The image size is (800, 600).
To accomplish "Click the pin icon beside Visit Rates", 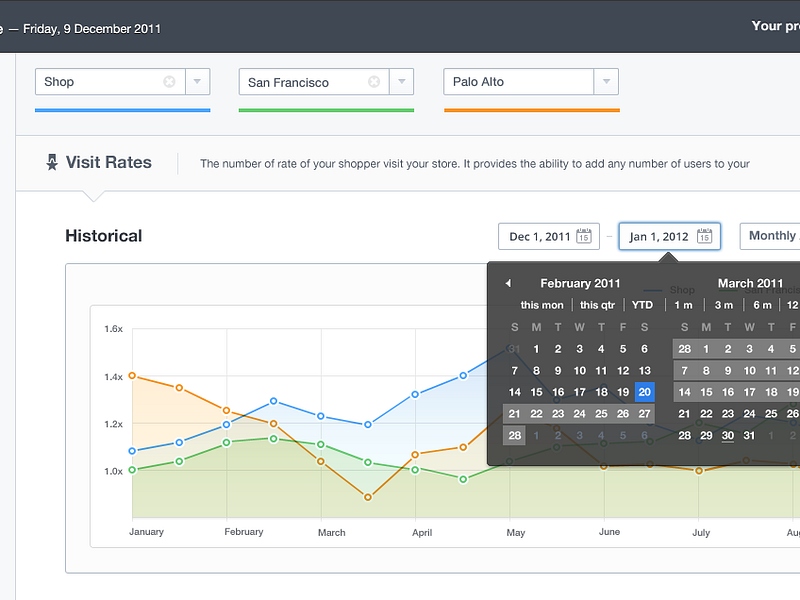I will pos(53,162).
